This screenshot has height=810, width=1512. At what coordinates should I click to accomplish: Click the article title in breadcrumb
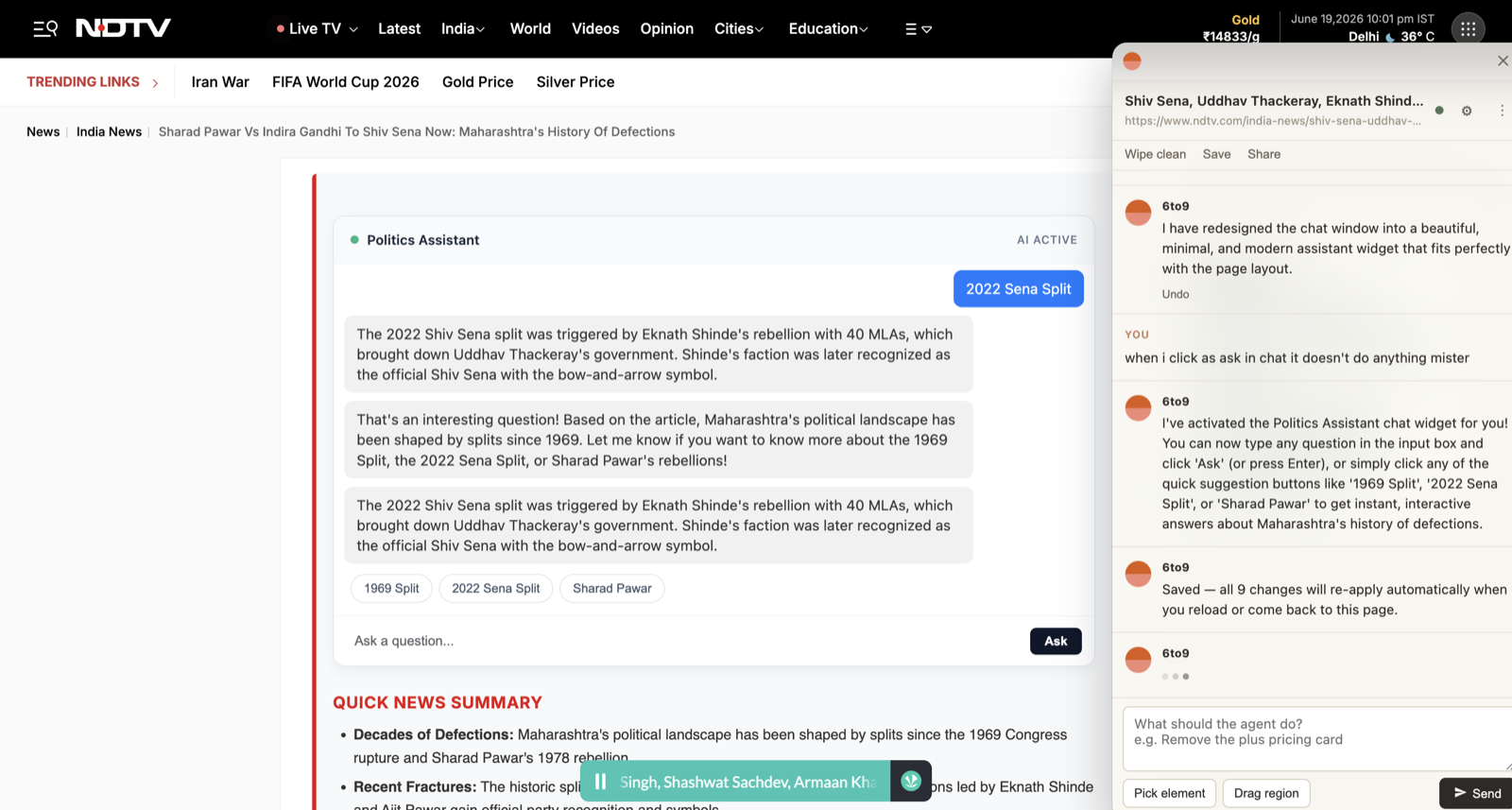(x=417, y=132)
